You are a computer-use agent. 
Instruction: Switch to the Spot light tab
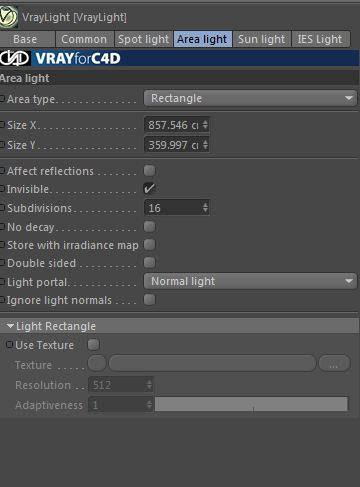coord(144,39)
